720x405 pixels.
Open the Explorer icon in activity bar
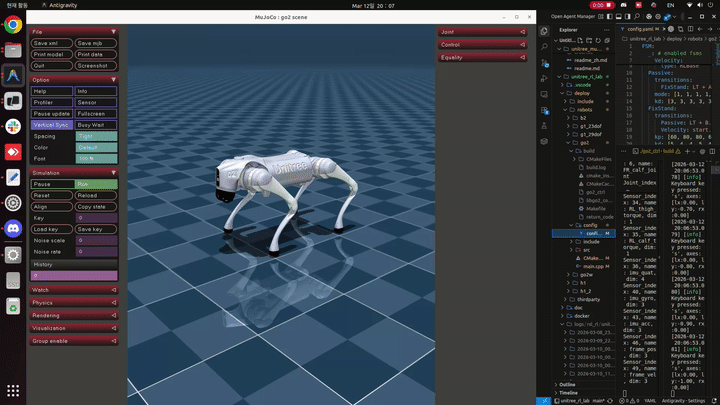(x=544, y=30)
